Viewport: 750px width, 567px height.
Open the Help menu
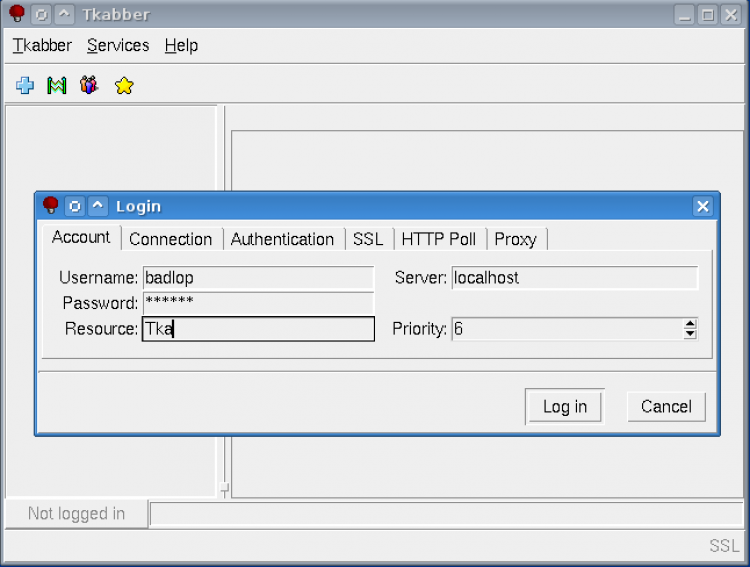[x=181, y=45]
